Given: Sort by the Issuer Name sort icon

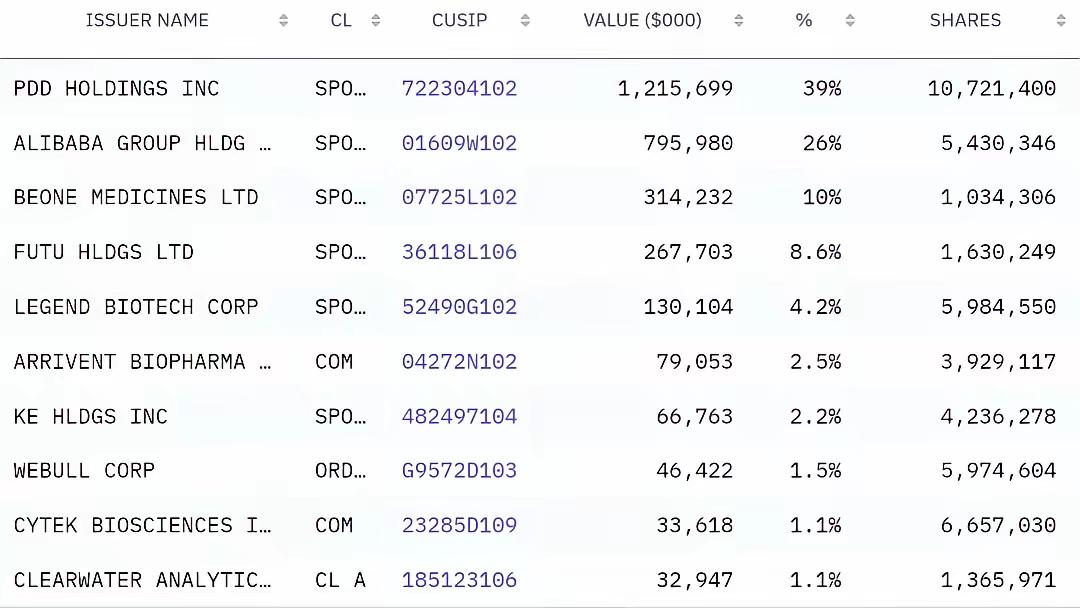Looking at the screenshot, I should point(283,21).
